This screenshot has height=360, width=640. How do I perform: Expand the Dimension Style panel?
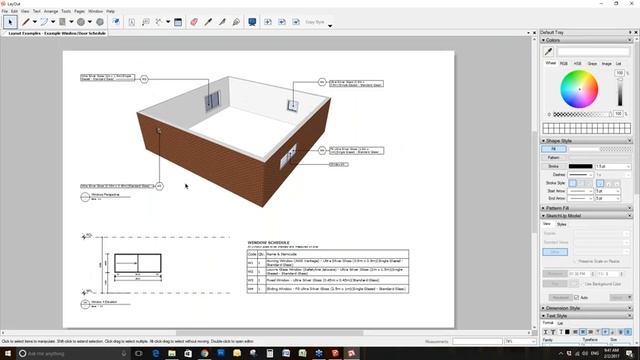543,308
